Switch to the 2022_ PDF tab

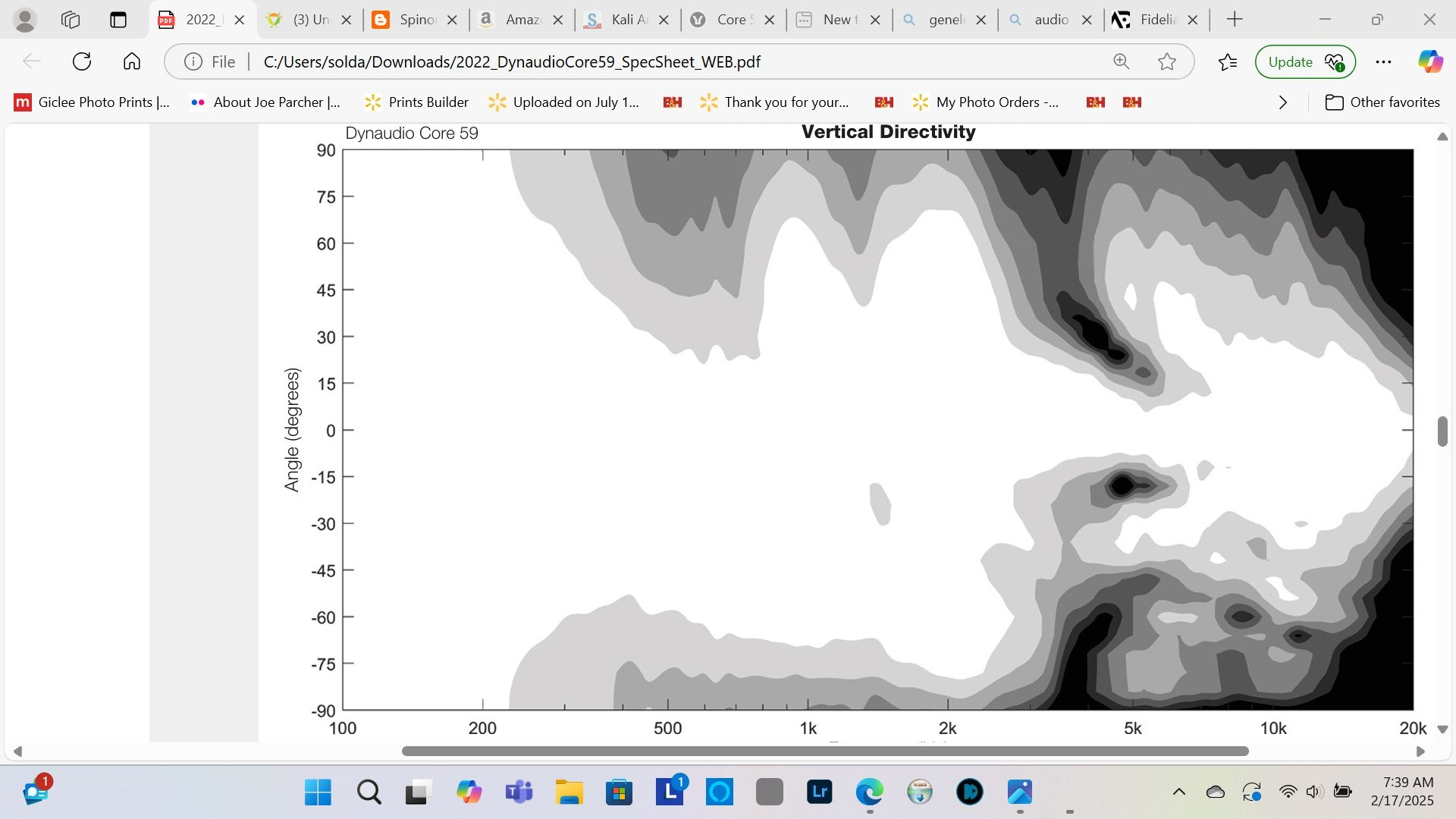202,20
